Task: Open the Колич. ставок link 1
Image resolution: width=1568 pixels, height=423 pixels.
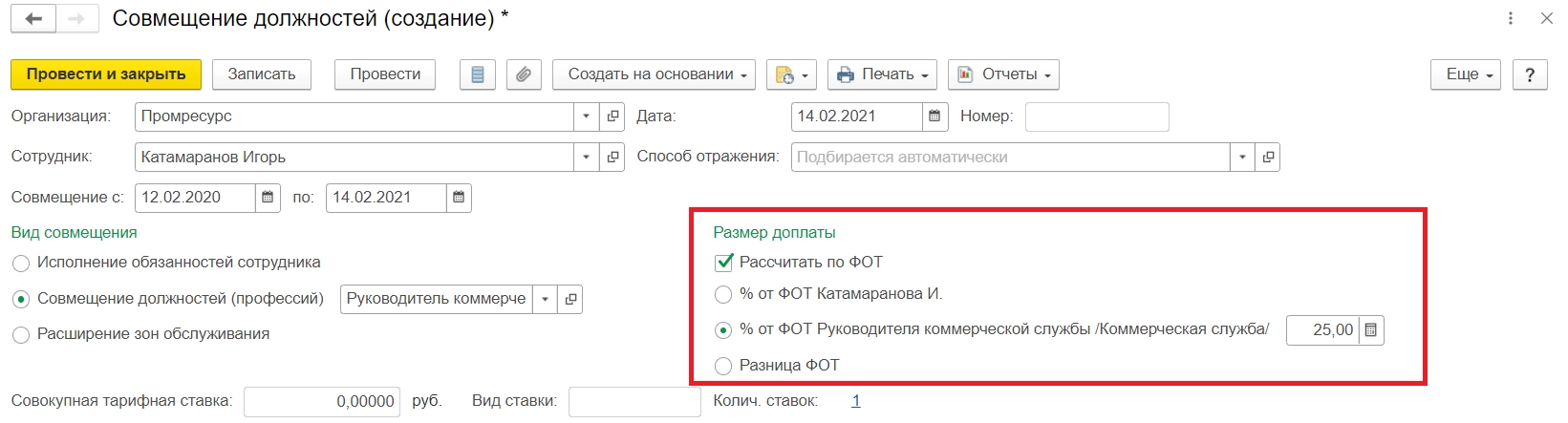Action: [x=856, y=401]
